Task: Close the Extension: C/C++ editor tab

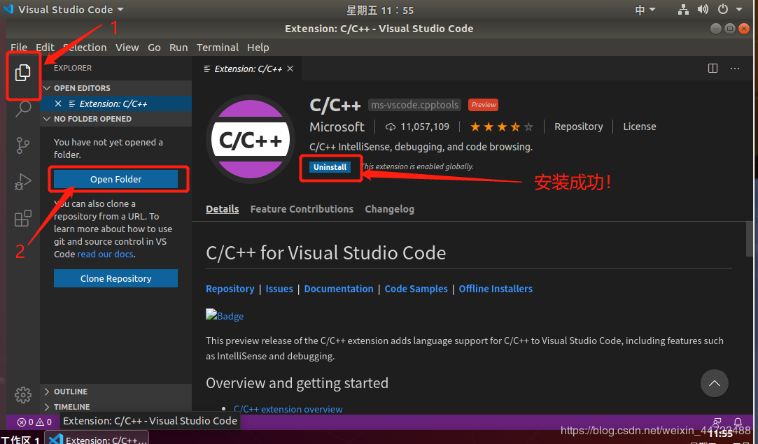Action: (290, 69)
